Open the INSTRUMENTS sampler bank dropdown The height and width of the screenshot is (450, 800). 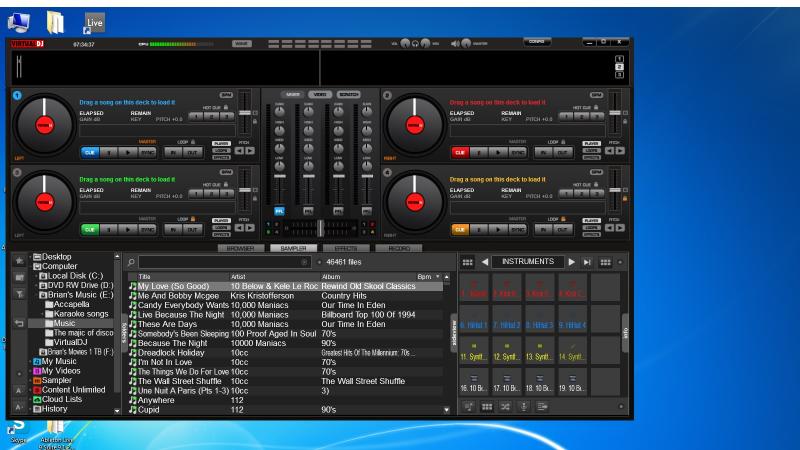(x=528, y=262)
